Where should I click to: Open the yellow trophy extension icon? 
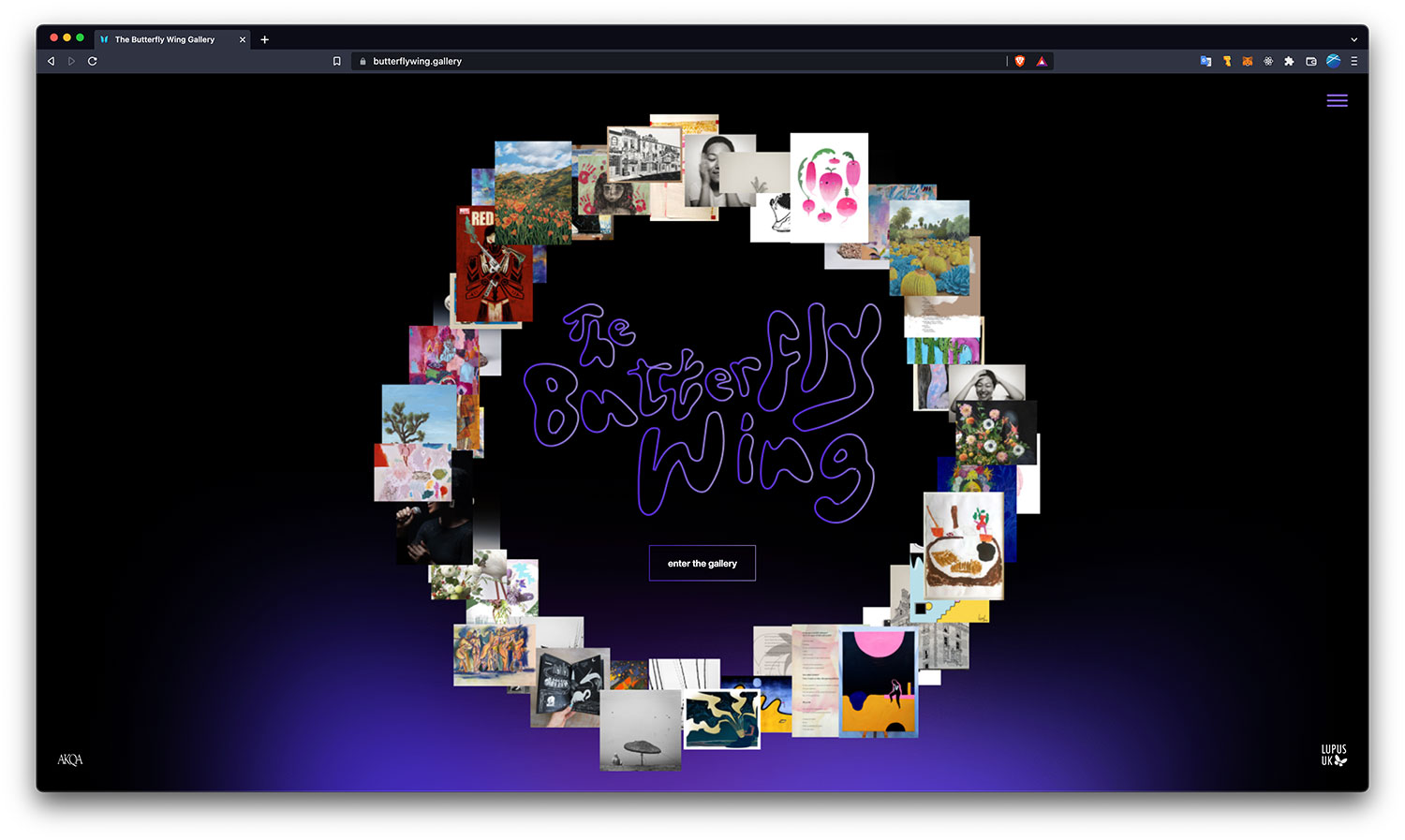1227,61
